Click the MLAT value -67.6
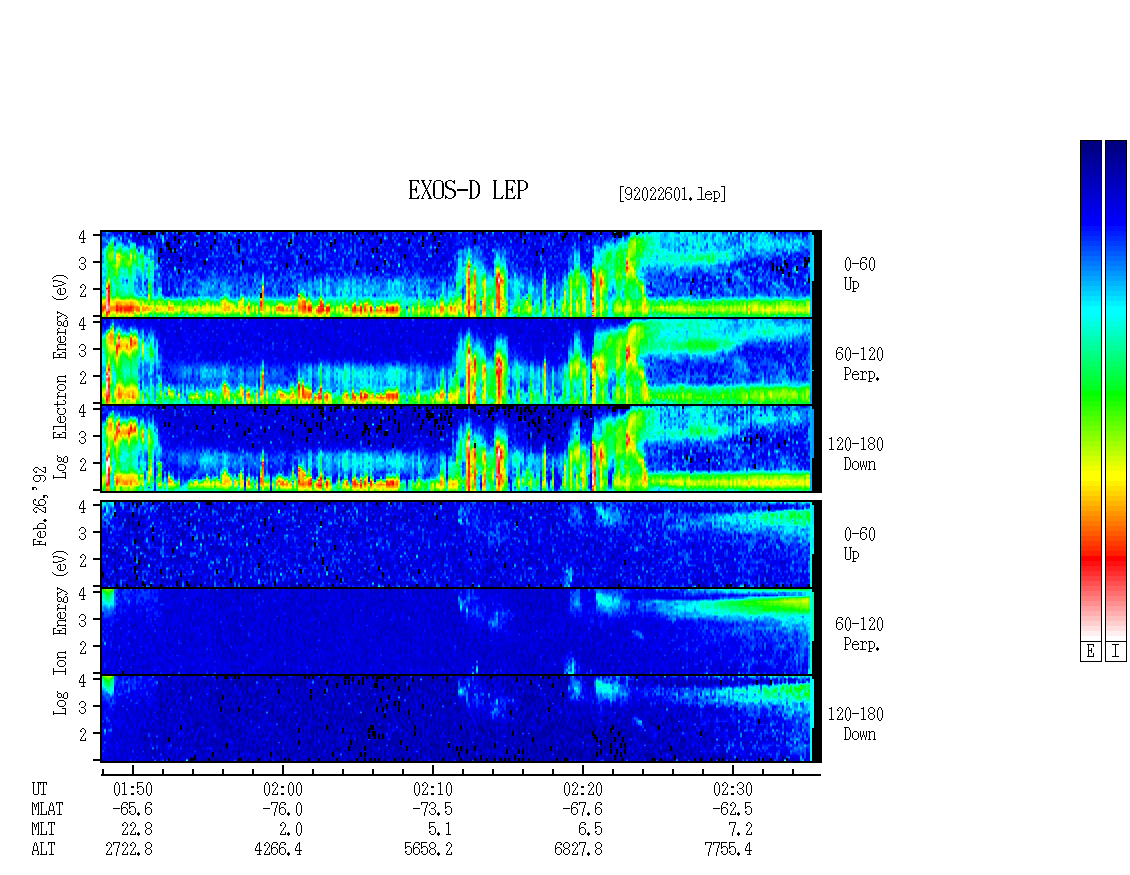The height and width of the screenshot is (875, 1130). [582, 809]
